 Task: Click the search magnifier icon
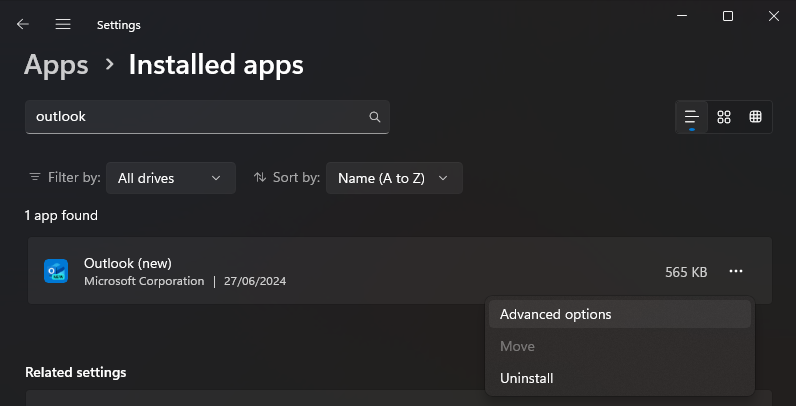coord(375,117)
